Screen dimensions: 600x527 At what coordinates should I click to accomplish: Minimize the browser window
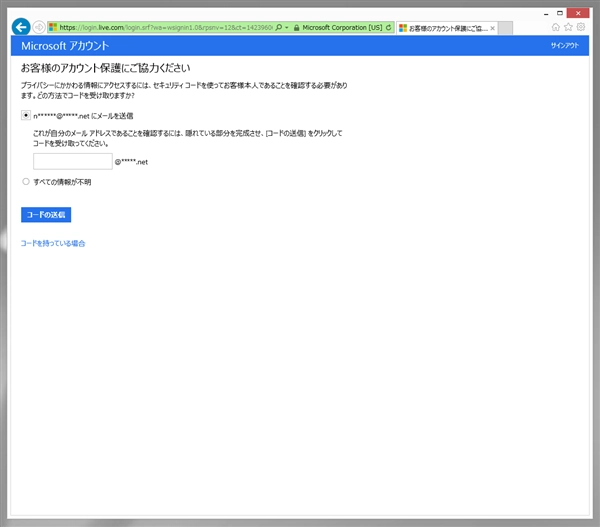coord(546,14)
